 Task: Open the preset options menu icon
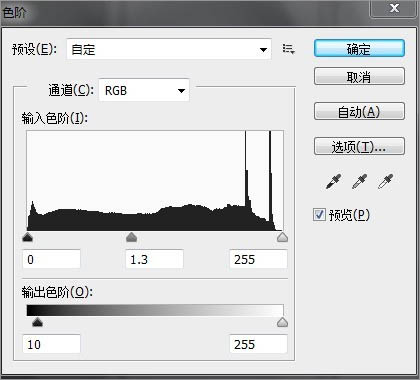coord(289,49)
